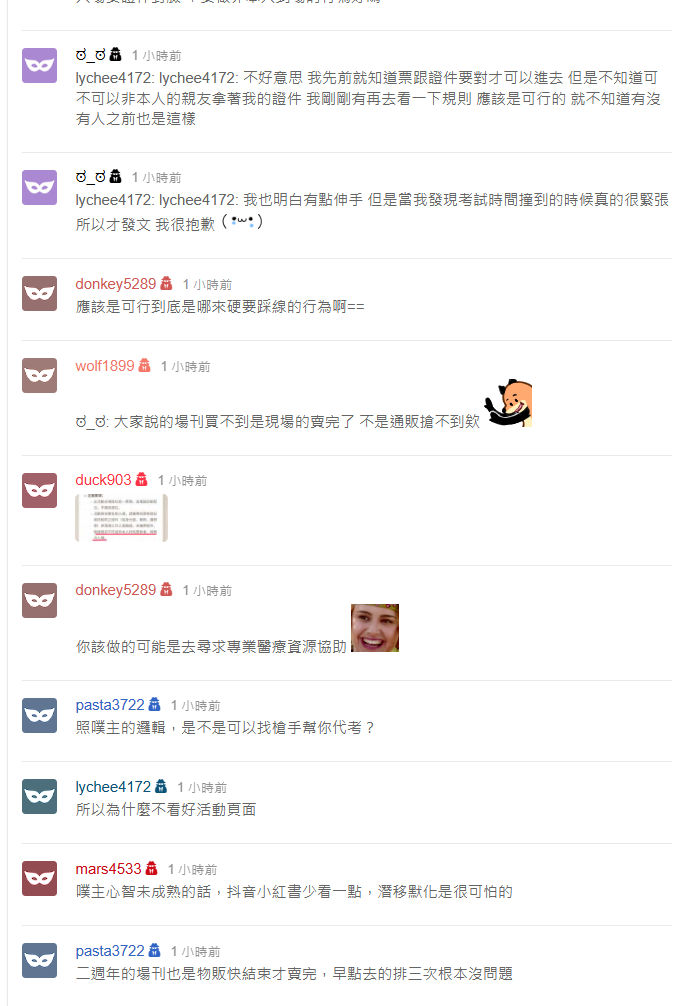Click the gender icon beside mars4533
This screenshot has width=696, height=1006.
pyautogui.click(x=151, y=868)
